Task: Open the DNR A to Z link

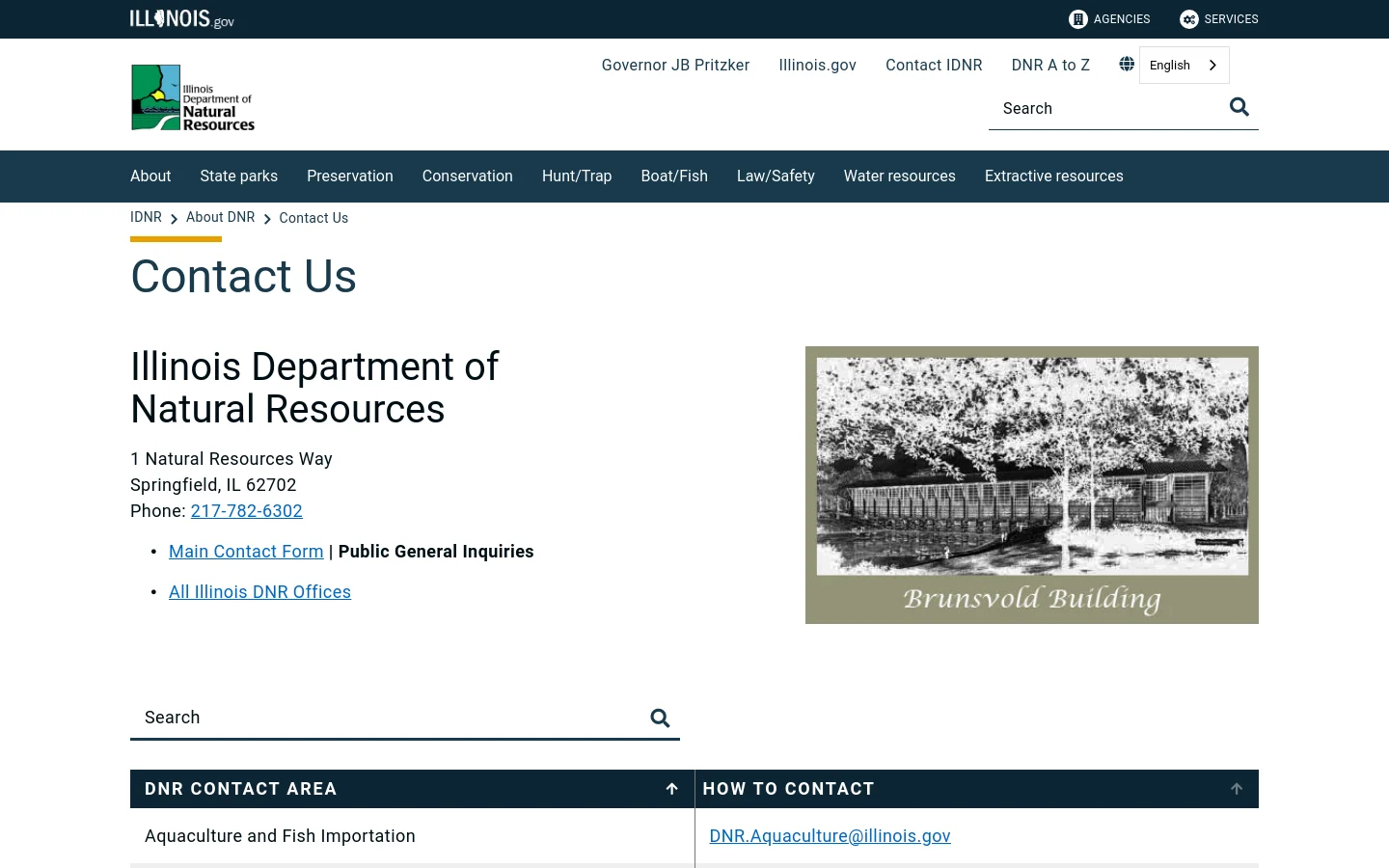Action: click(x=1050, y=65)
